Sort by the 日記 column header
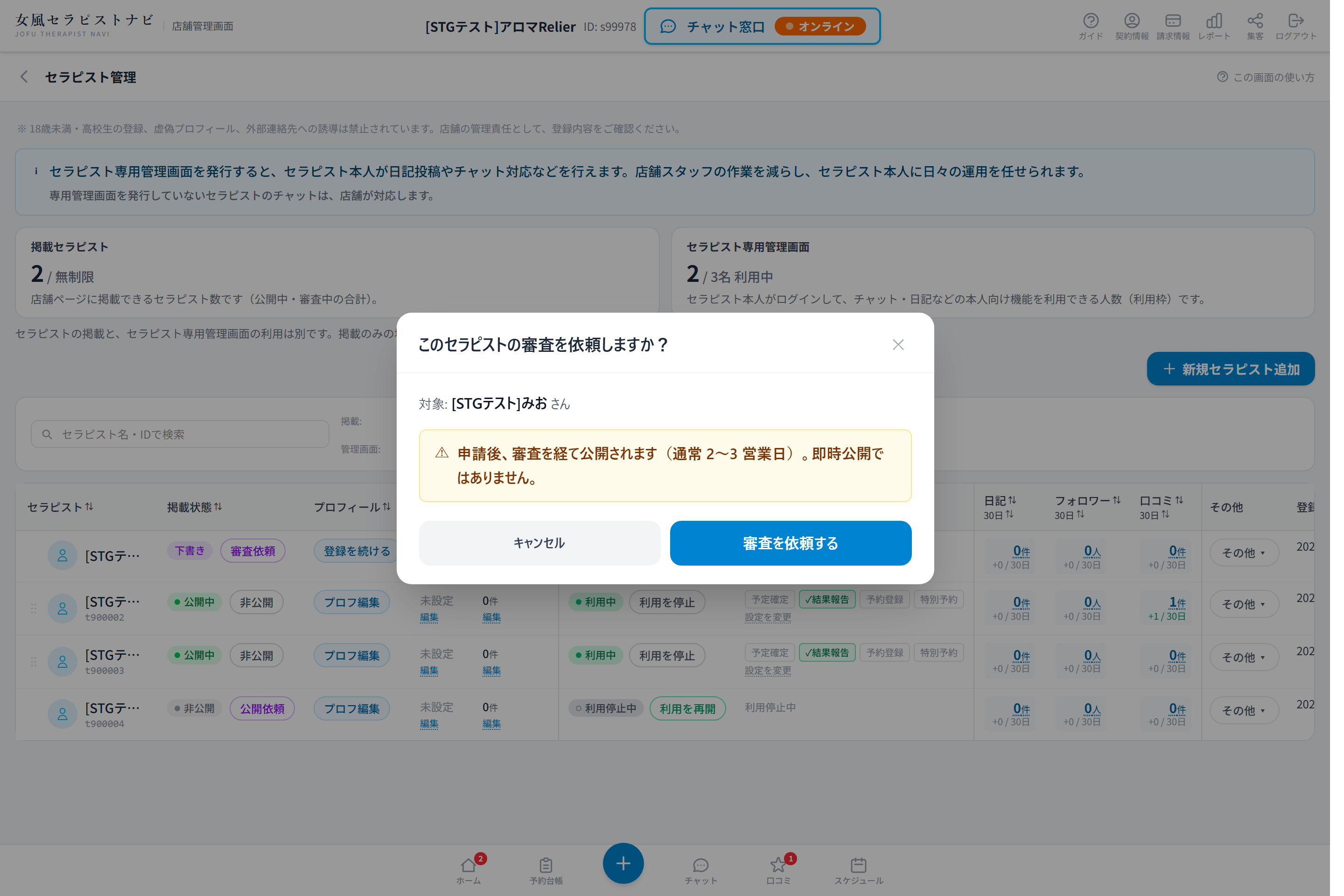1344x896 pixels. pyautogui.click(x=1000, y=501)
